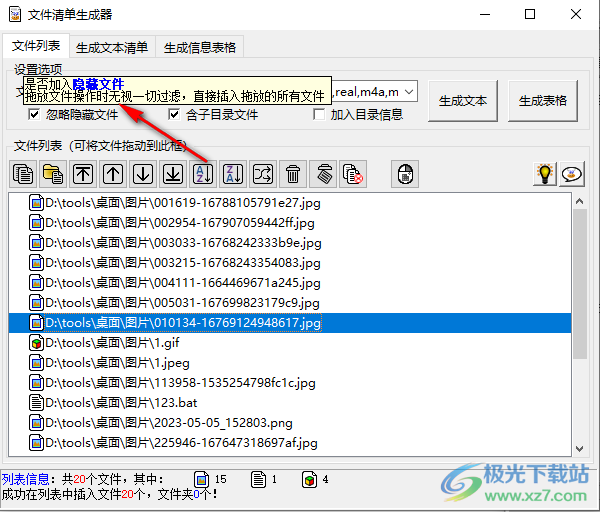Click the 生成文本 button
600x512 pixels.
tap(463, 101)
